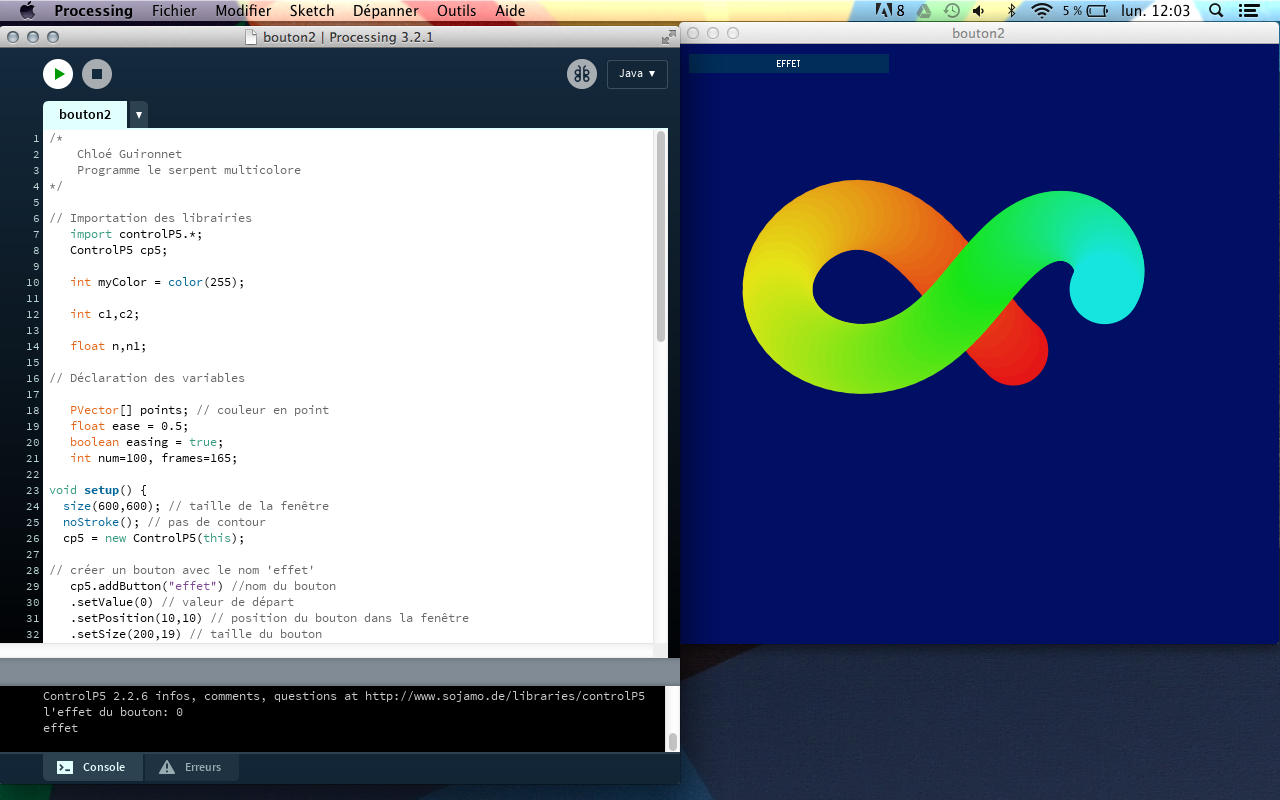Click the console's last line 'effet'
The width and height of the screenshot is (1280, 800).
point(60,728)
